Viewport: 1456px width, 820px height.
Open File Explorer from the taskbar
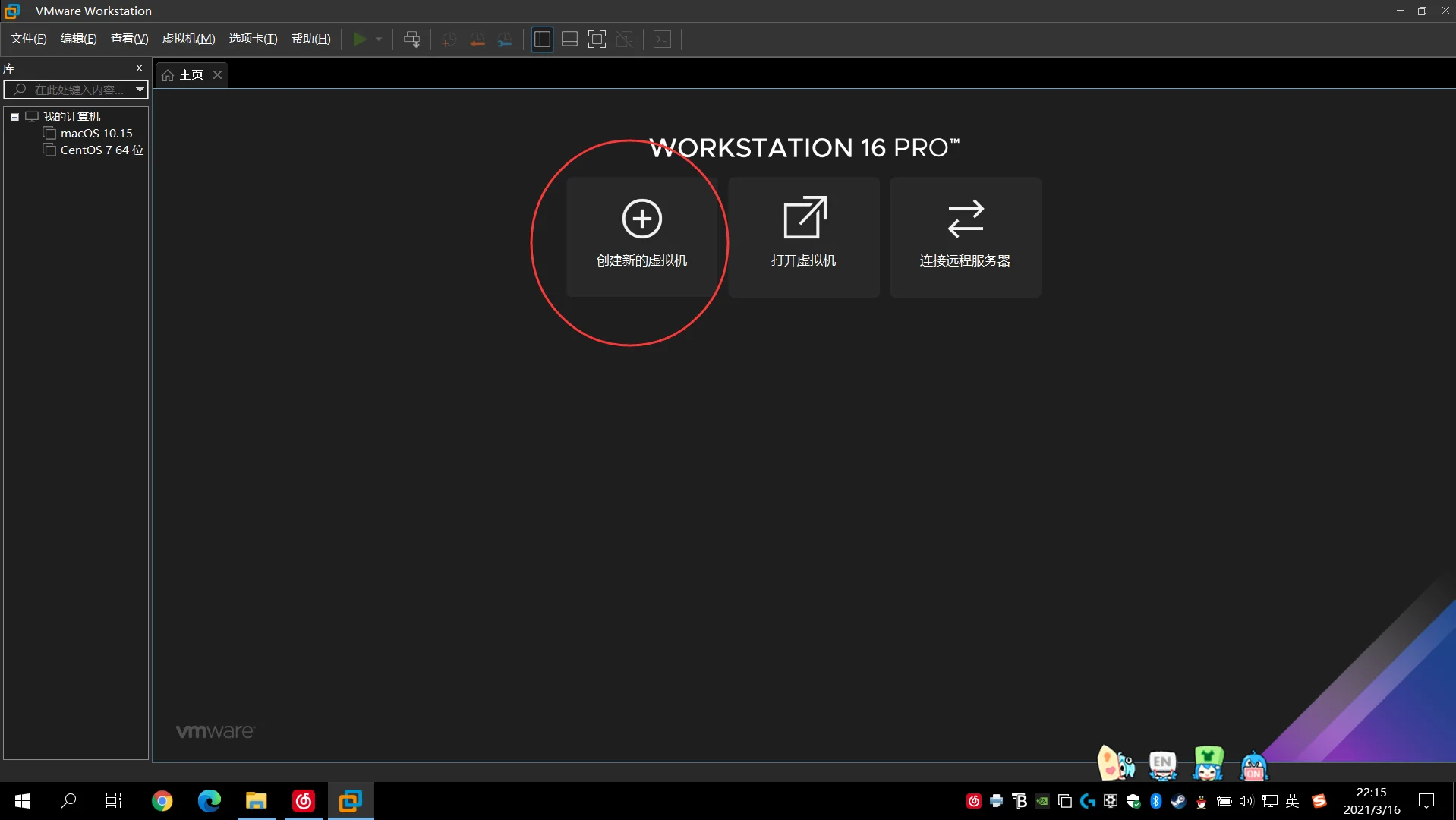[x=257, y=801]
